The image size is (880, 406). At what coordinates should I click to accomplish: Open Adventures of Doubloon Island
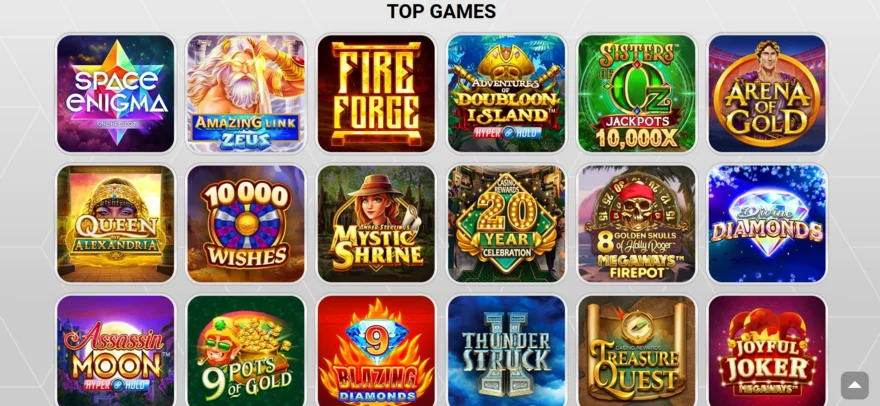[506, 93]
